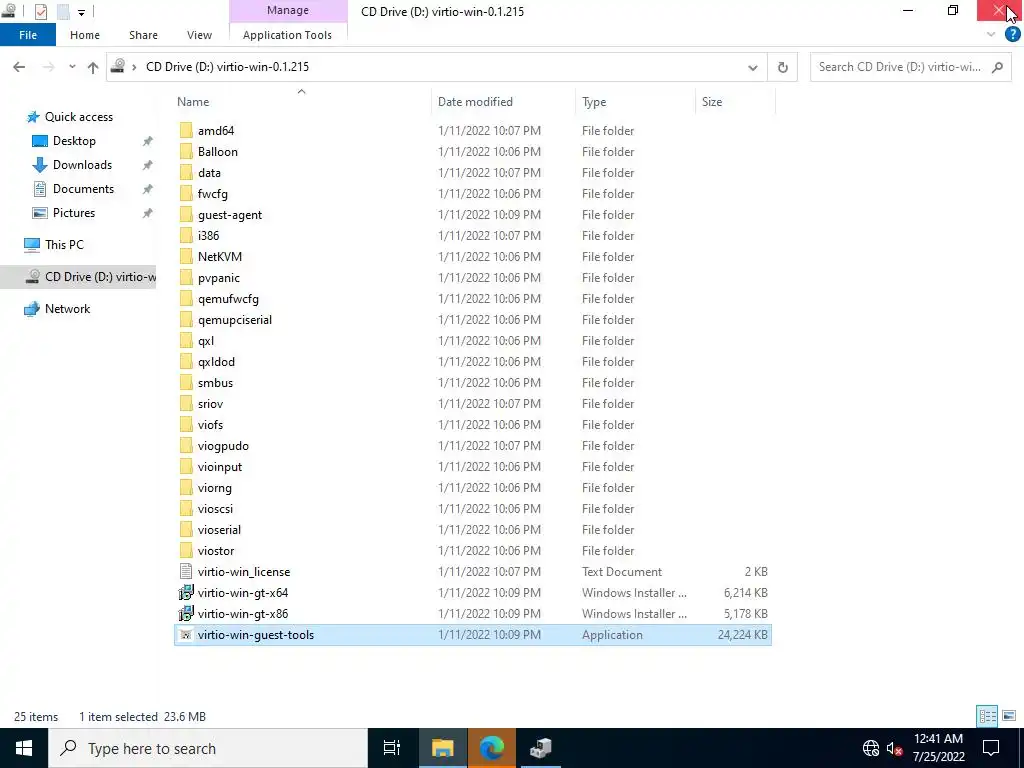Sort files by the Name column header
1024x768 pixels.
click(193, 102)
